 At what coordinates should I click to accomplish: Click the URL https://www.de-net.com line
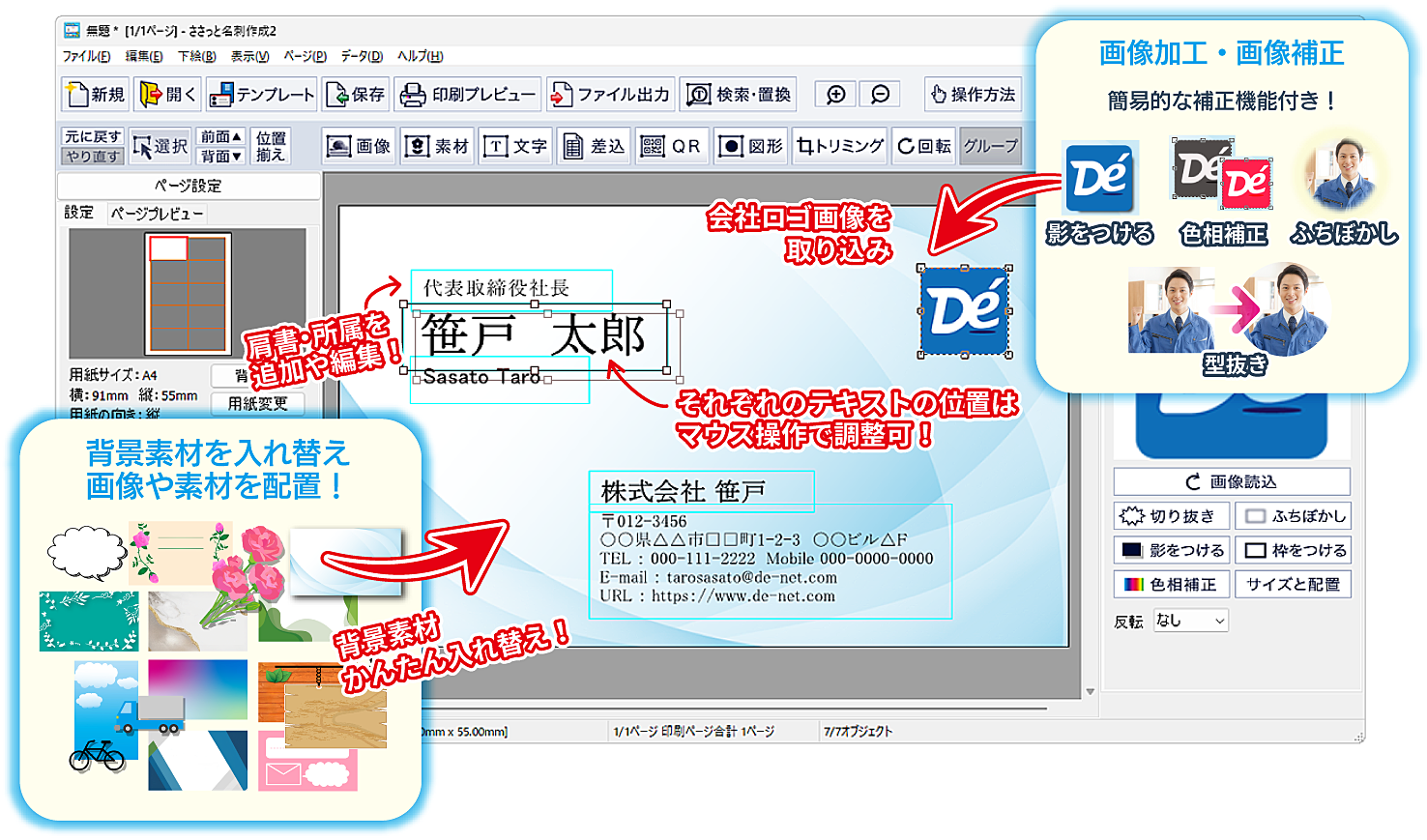pos(717,596)
